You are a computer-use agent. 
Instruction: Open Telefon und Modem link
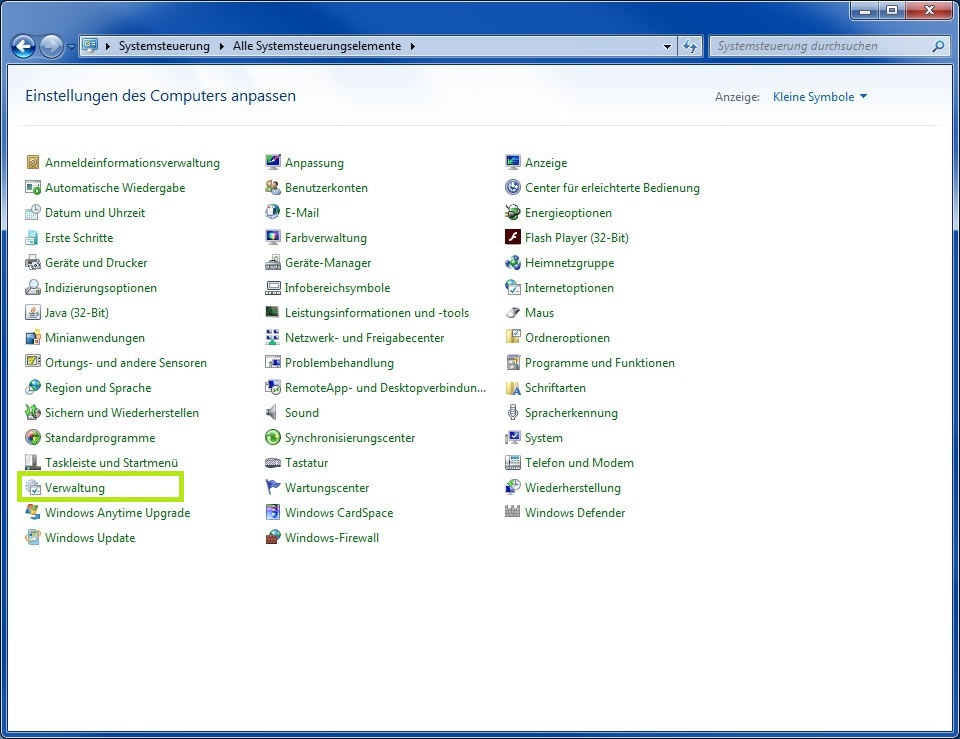[x=579, y=463]
